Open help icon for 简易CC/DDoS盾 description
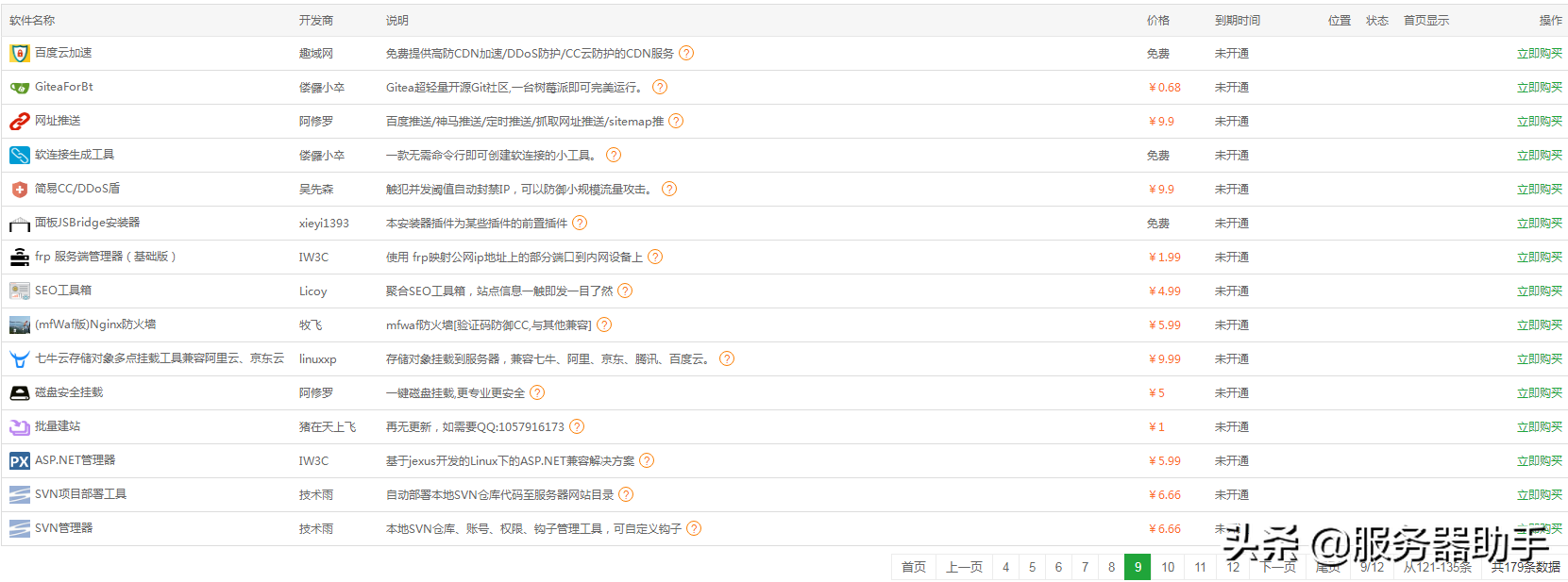This screenshot has width=1568, height=582. pyautogui.click(x=669, y=189)
